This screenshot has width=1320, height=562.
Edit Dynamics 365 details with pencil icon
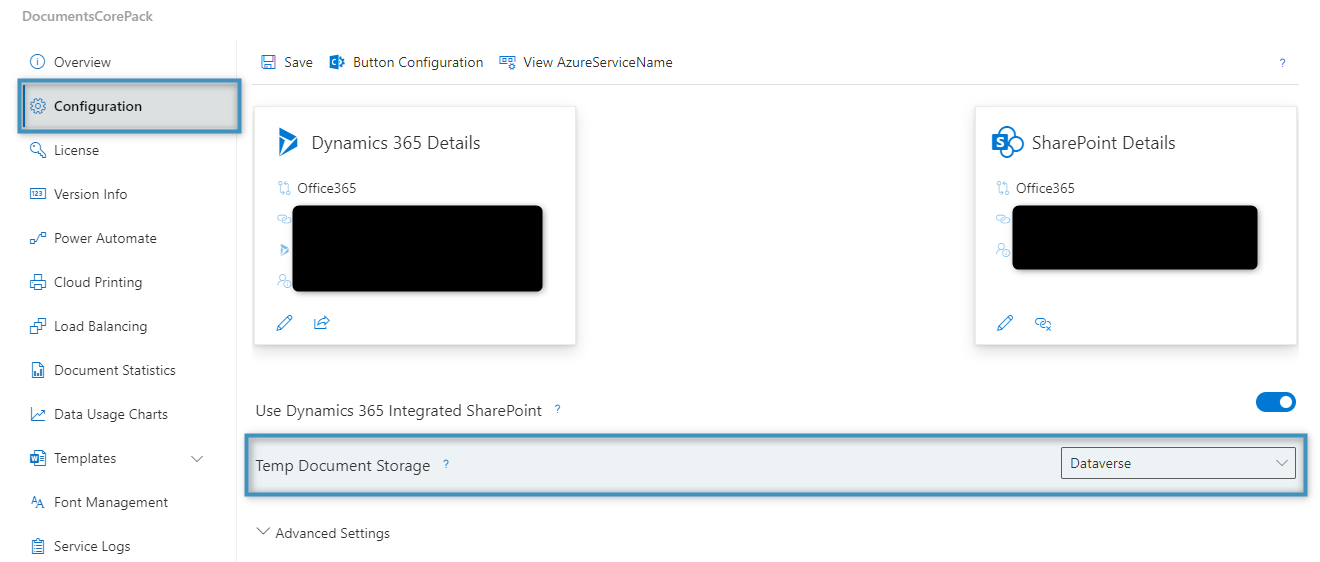(284, 323)
